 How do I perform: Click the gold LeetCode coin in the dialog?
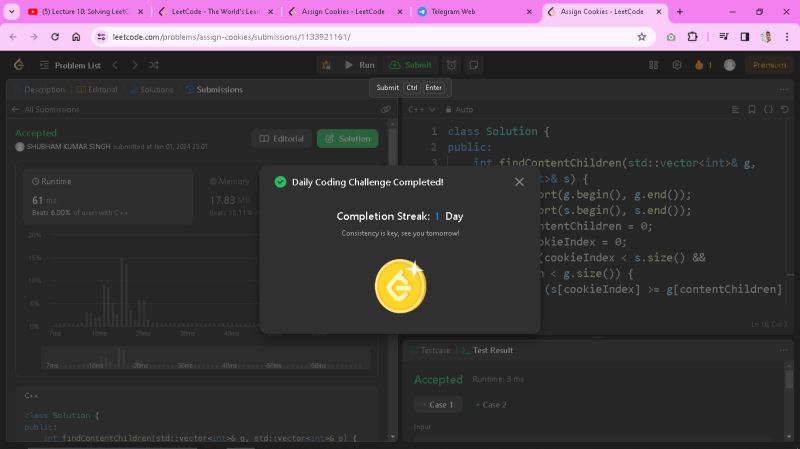click(401, 286)
